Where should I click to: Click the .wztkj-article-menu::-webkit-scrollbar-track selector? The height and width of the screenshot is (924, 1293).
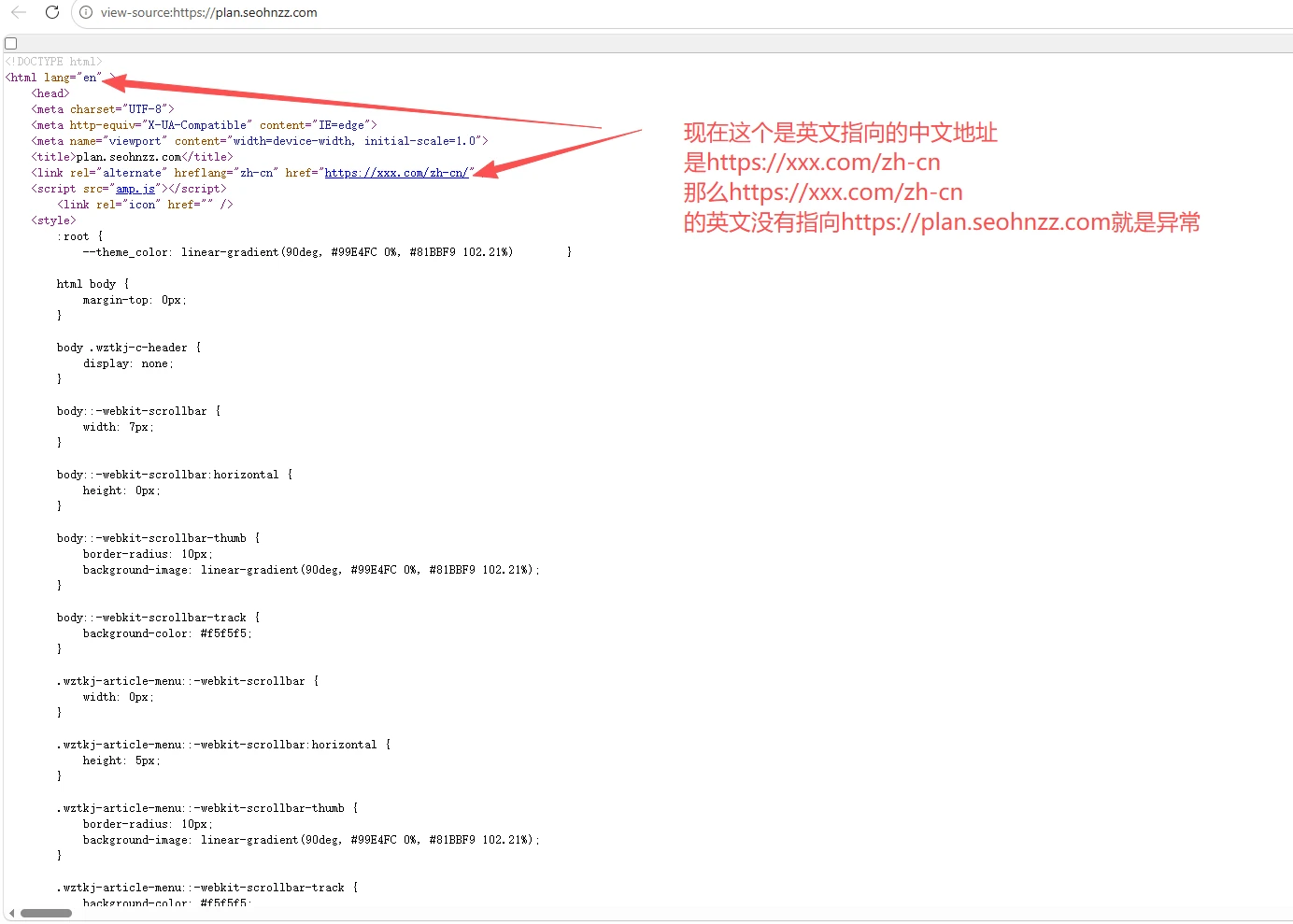207,888
